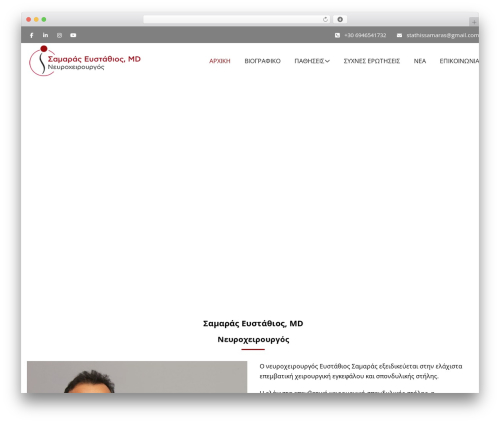Click the envelope email icon
The image size is (500, 423).
click(399, 35)
